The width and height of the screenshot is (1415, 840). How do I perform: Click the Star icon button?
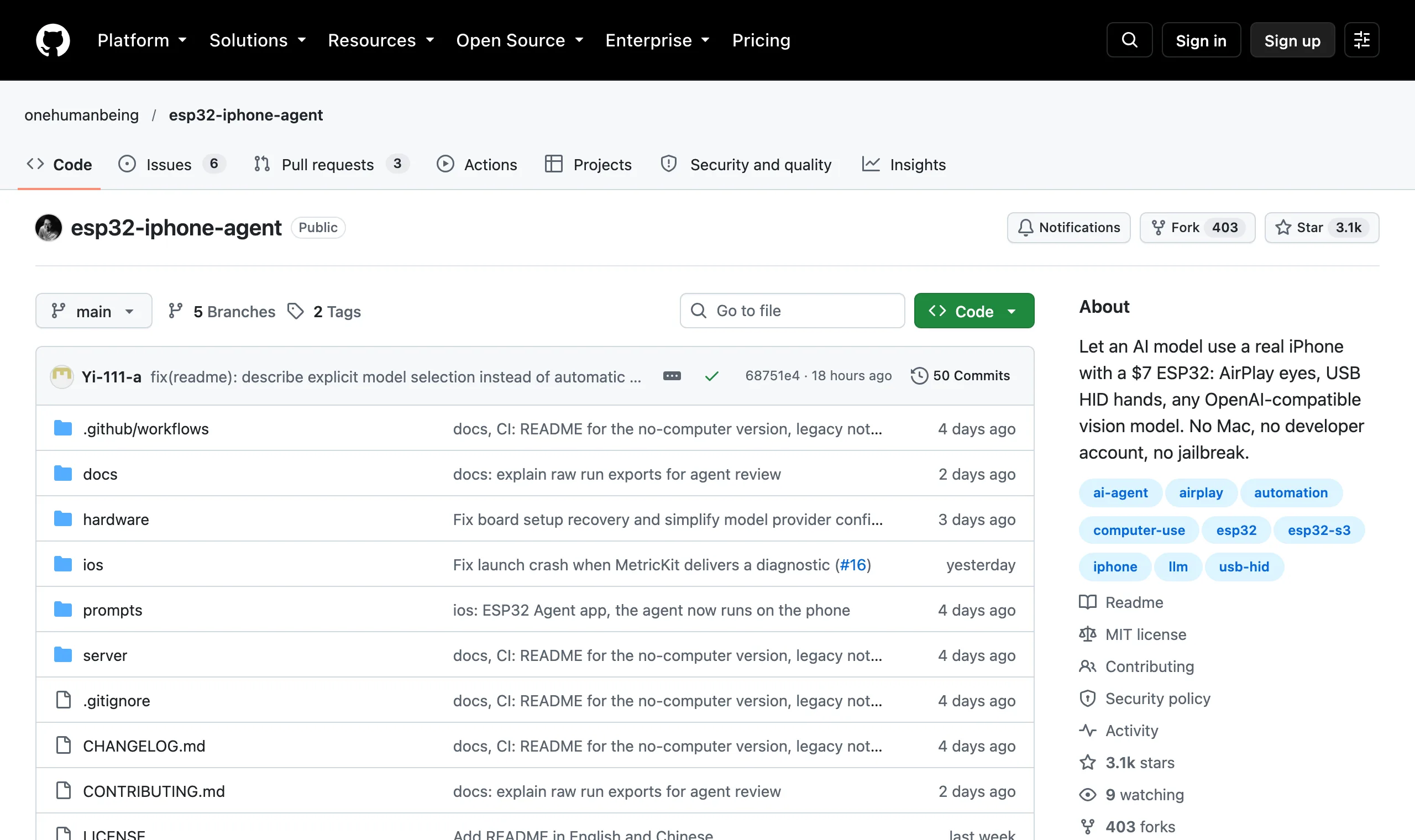[1322, 228]
